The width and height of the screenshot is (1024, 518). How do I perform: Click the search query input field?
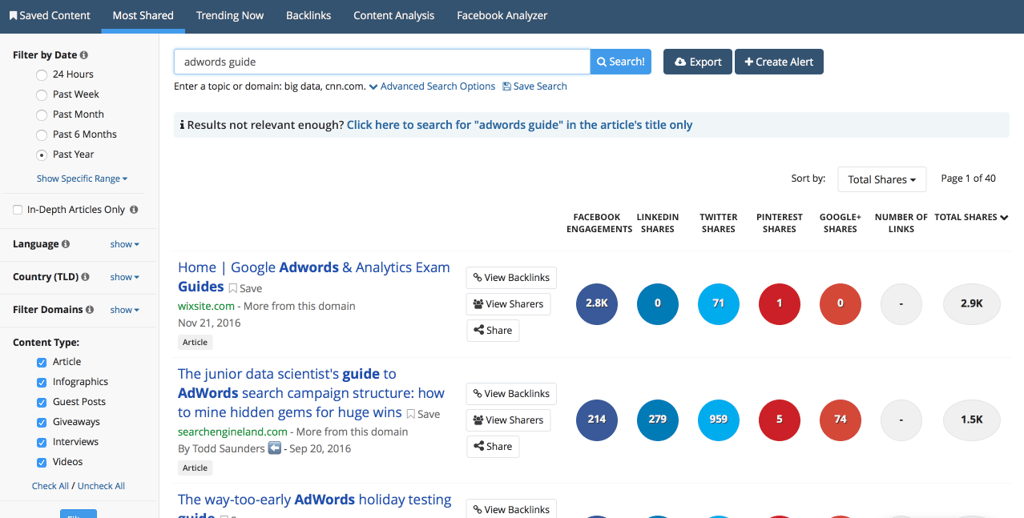tap(382, 62)
